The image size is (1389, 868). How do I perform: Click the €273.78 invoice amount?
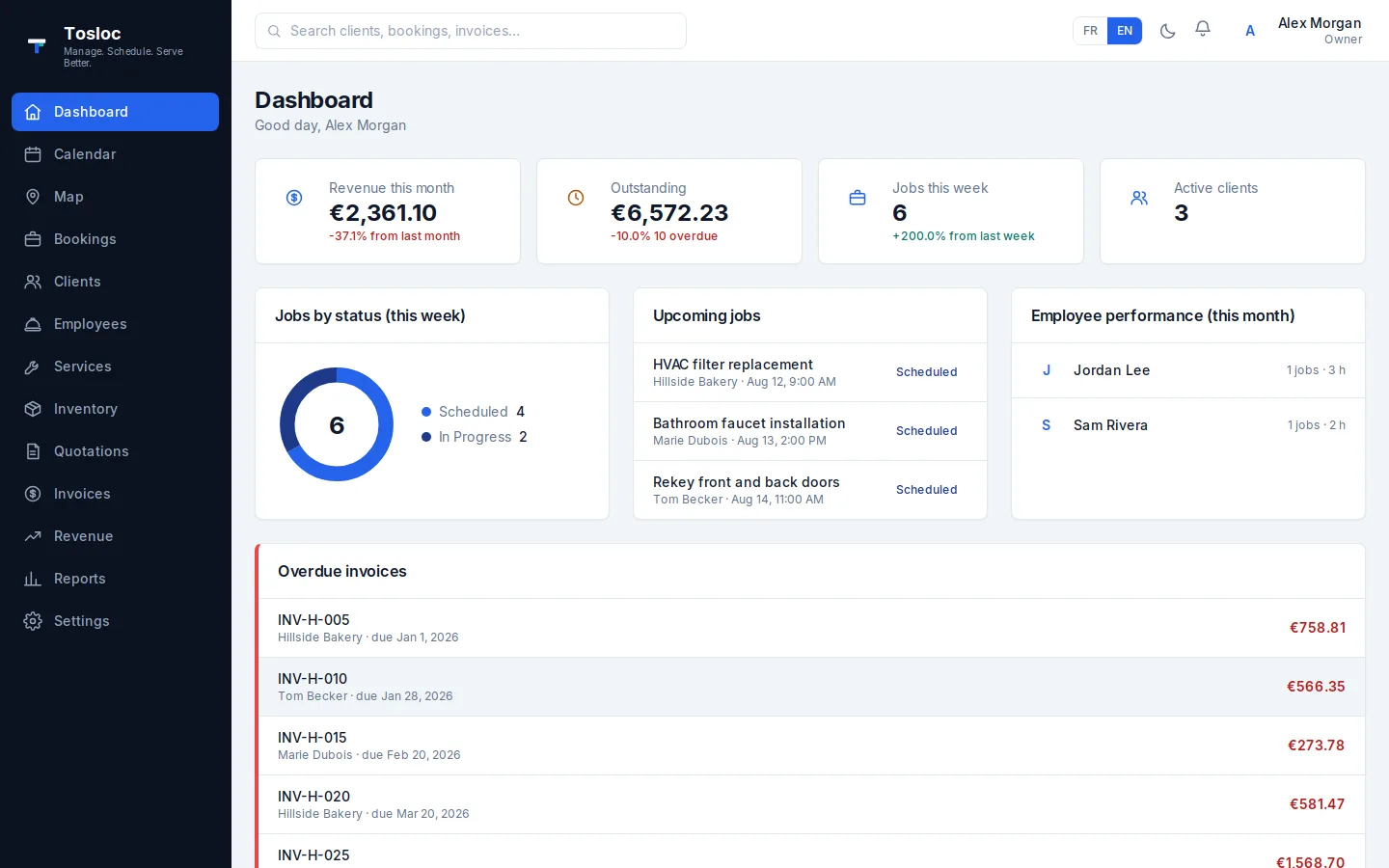click(x=1317, y=746)
